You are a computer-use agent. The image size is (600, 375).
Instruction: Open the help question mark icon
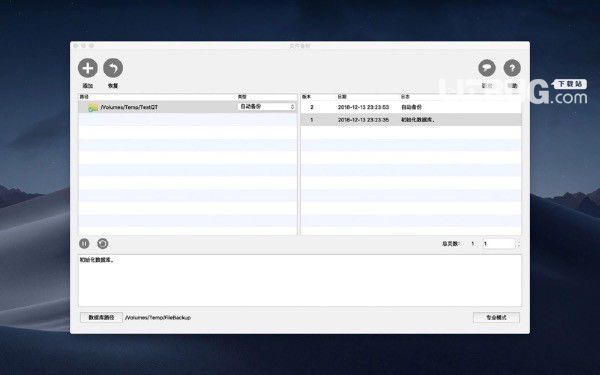[512, 68]
